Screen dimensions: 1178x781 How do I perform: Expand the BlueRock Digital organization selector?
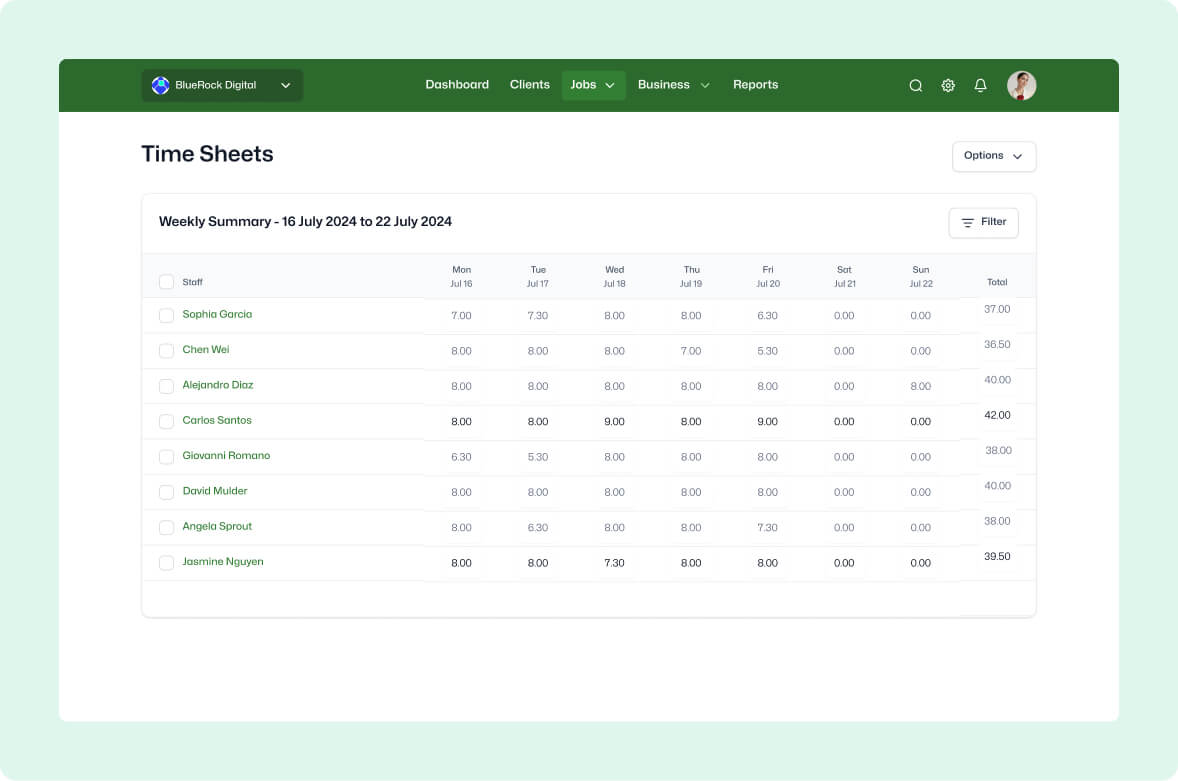[285, 85]
